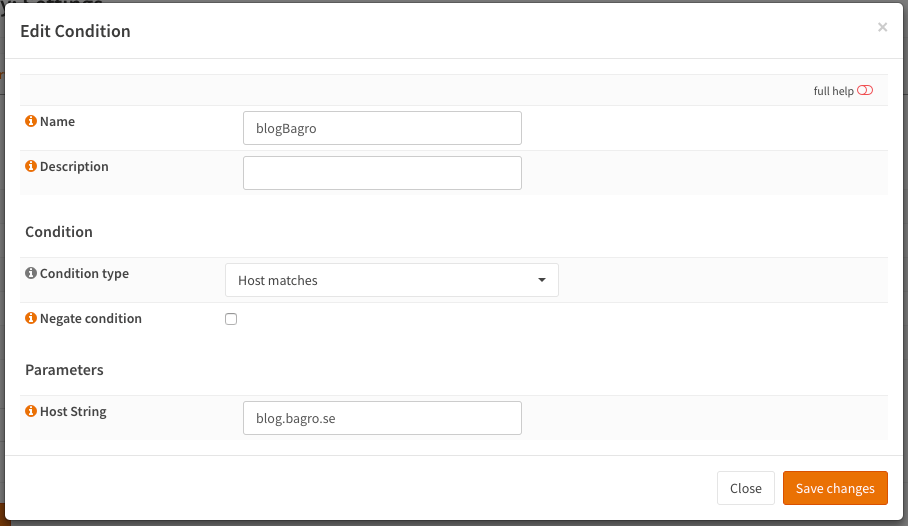Click the Host String field with blog.bagro.se
Screen dimensions: 908x526
point(382,418)
